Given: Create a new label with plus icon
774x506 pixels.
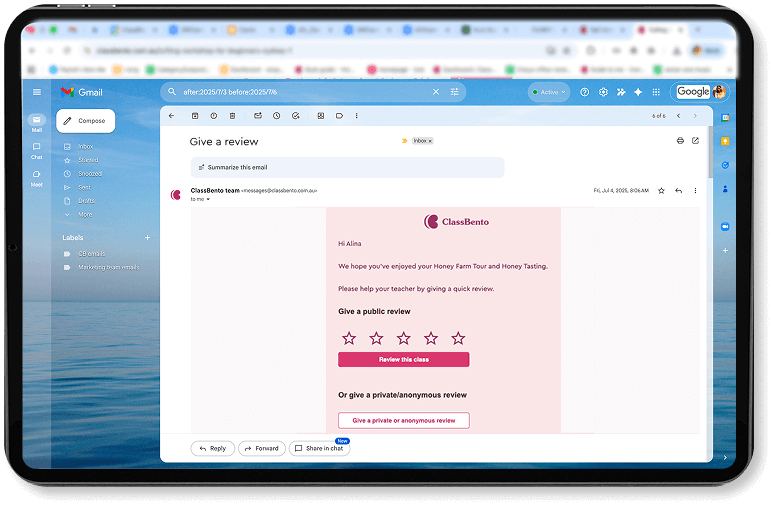Looking at the screenshot, I should tap(147, 237).
